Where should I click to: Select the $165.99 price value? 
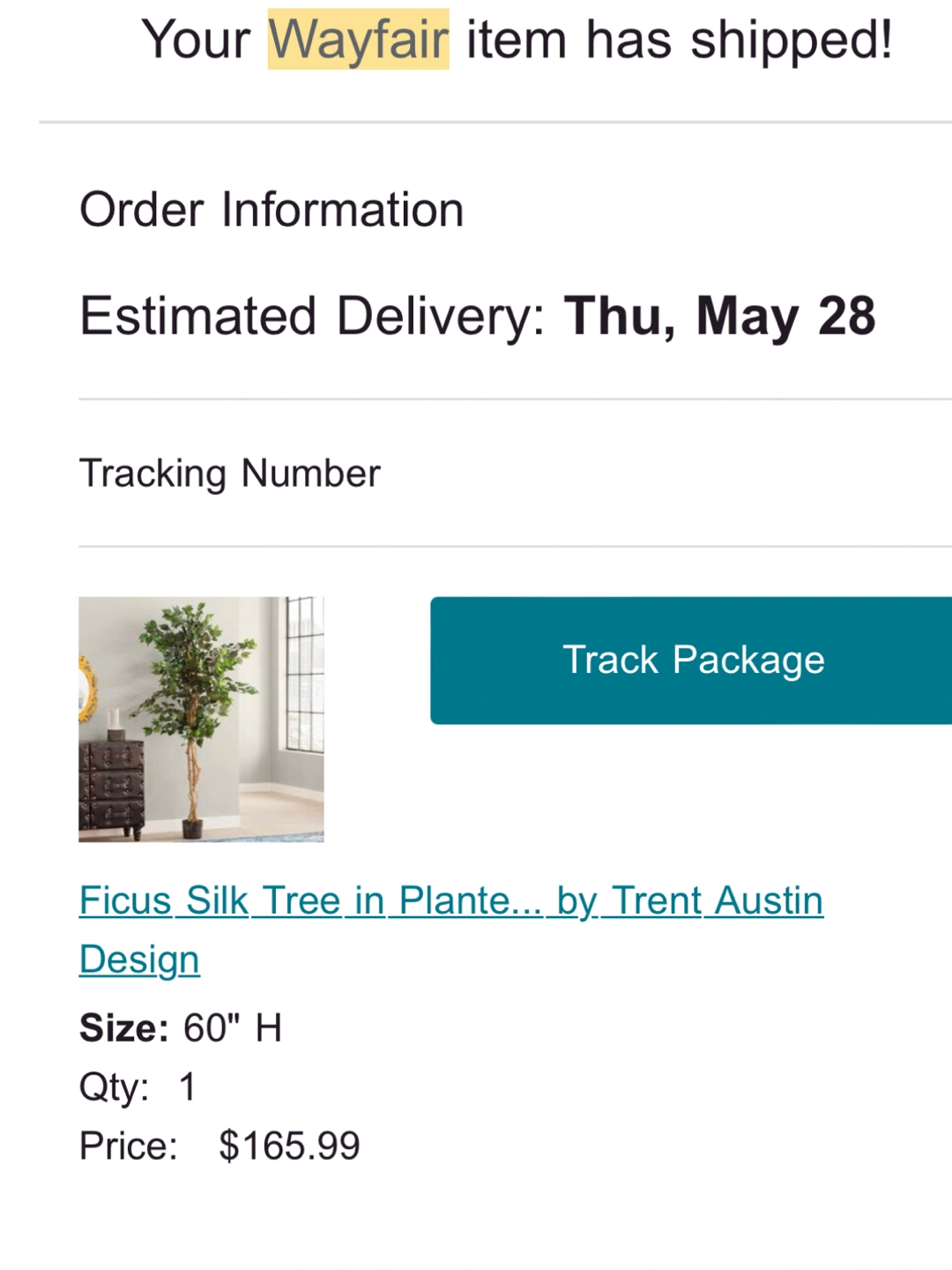click(290, 1147)
